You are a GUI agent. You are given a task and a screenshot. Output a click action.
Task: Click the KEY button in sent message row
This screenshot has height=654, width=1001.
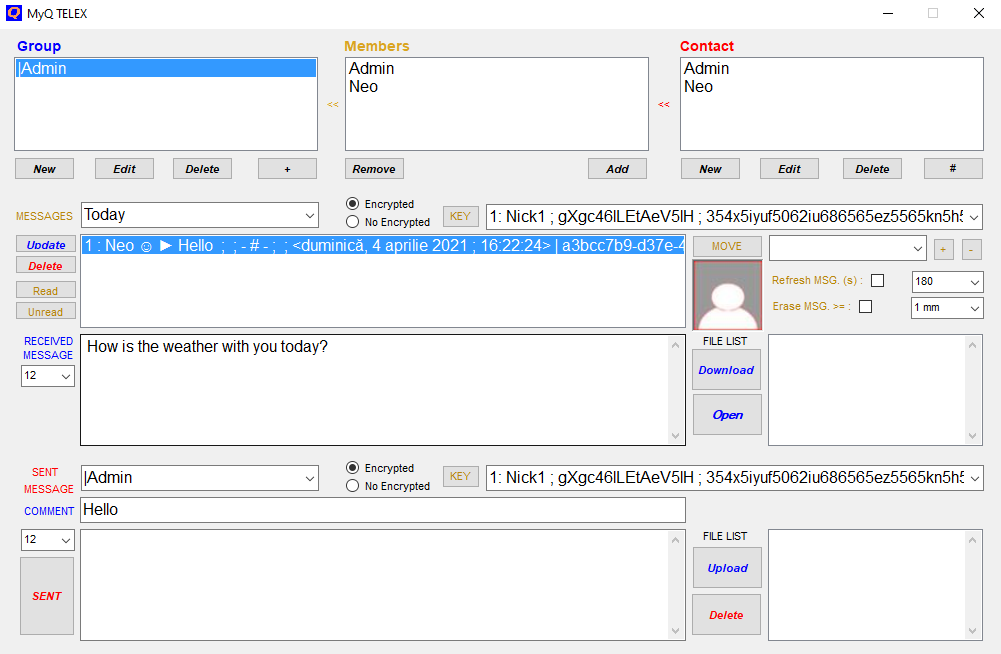pyautogui.click(x=460, y=476)
